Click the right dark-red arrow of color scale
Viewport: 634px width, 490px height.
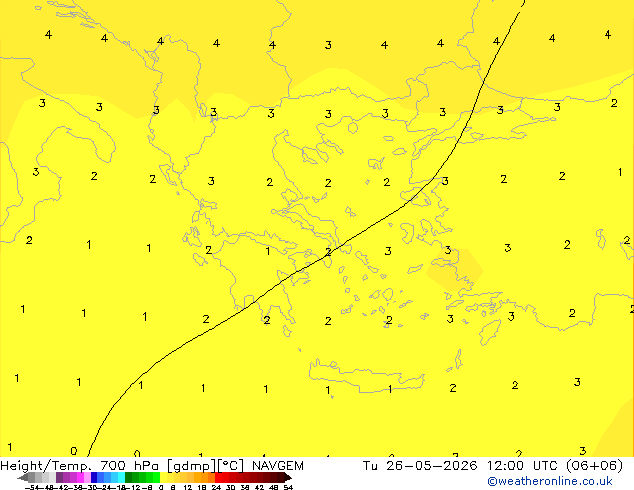pyautogui.click(x=288, y=478)
